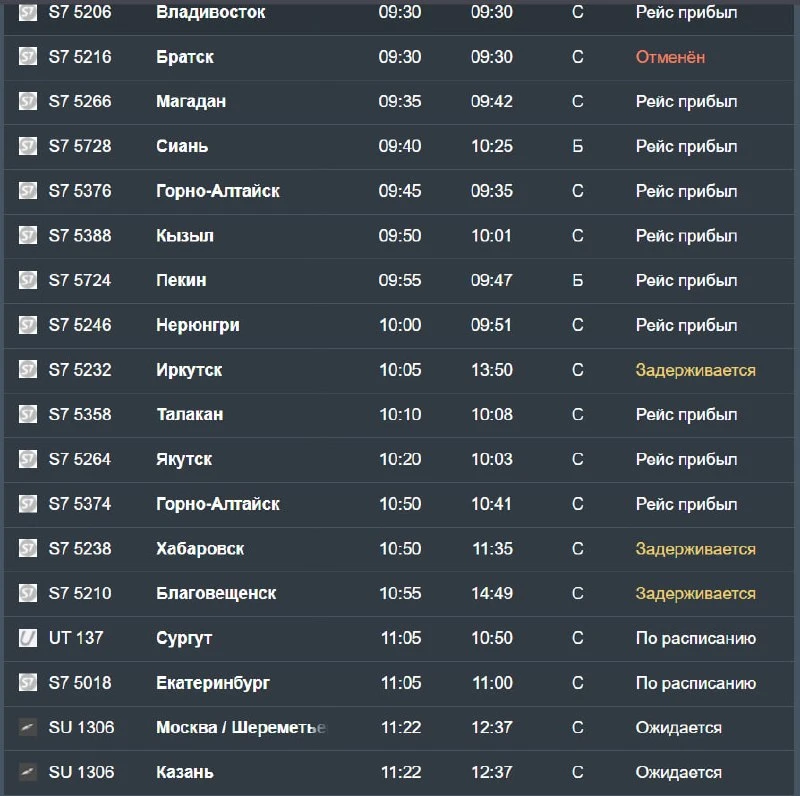Viewport: 800px width, 796px height.
Task: Click the Aeroflot icon for the Казань flight
Action: coord(28,772)
